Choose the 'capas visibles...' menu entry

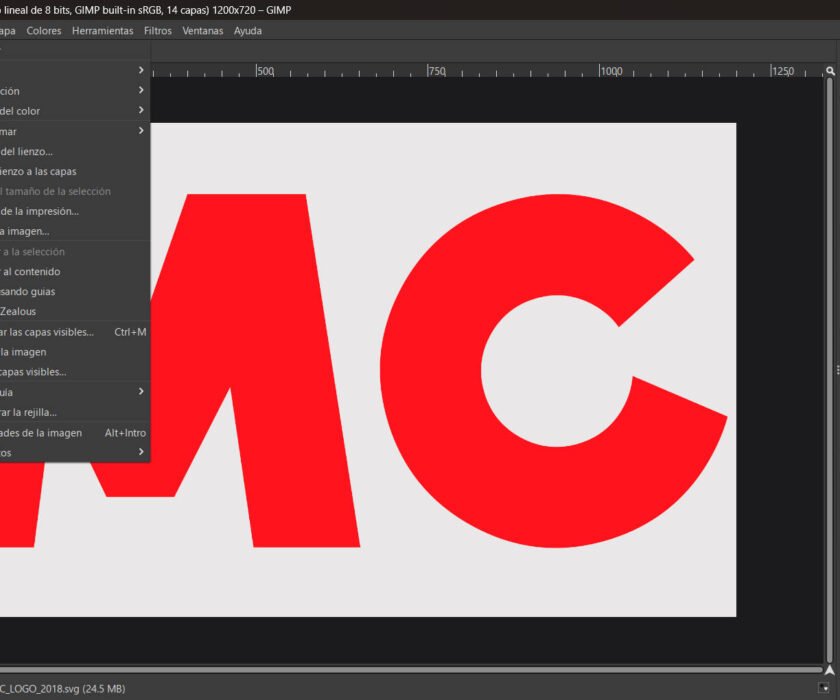coord(74,372)
